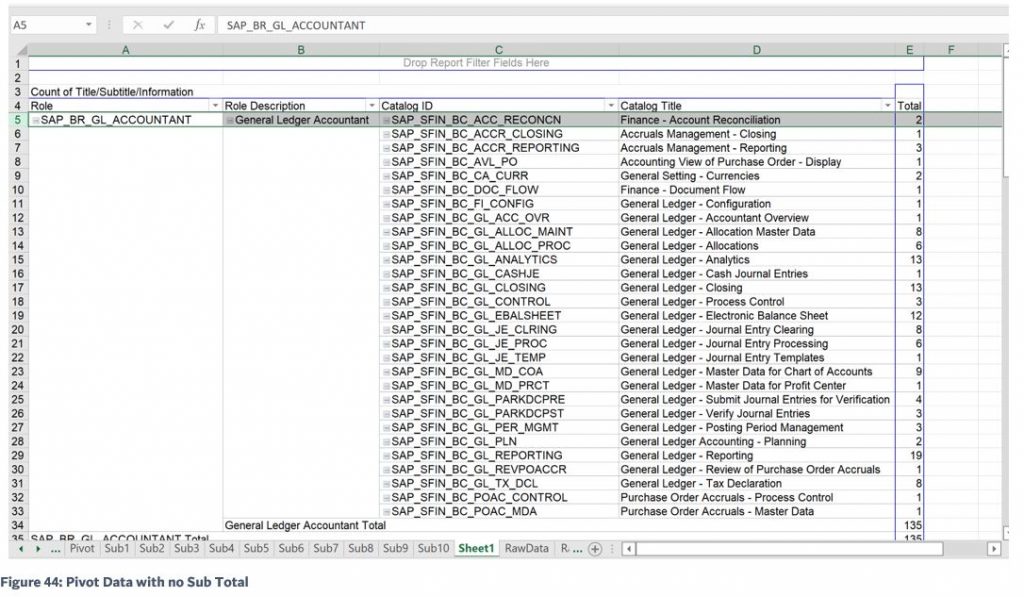Collapse the SAP_SFIN_BC_ACC_RECONCN catalog row
The image size is (1024, 597).
(x=387, y=120)
